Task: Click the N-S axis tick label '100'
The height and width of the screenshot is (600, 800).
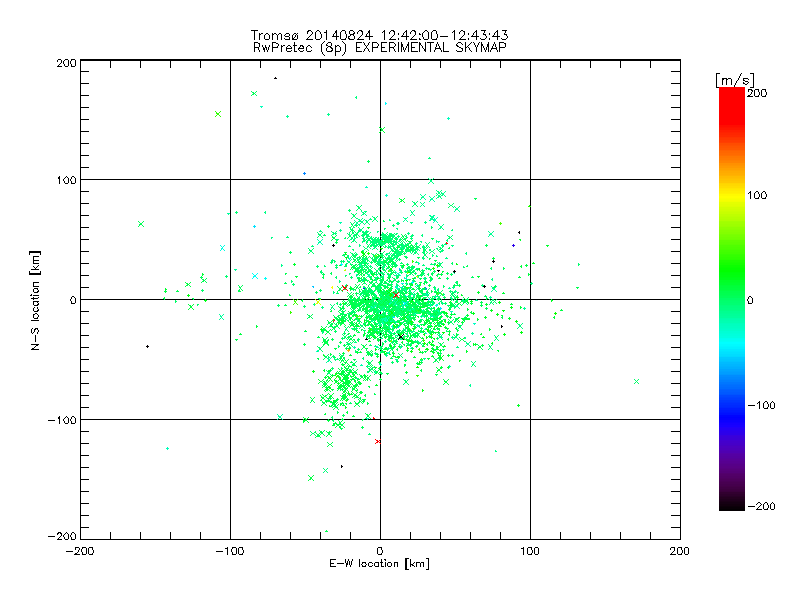Action: (66, 181)
